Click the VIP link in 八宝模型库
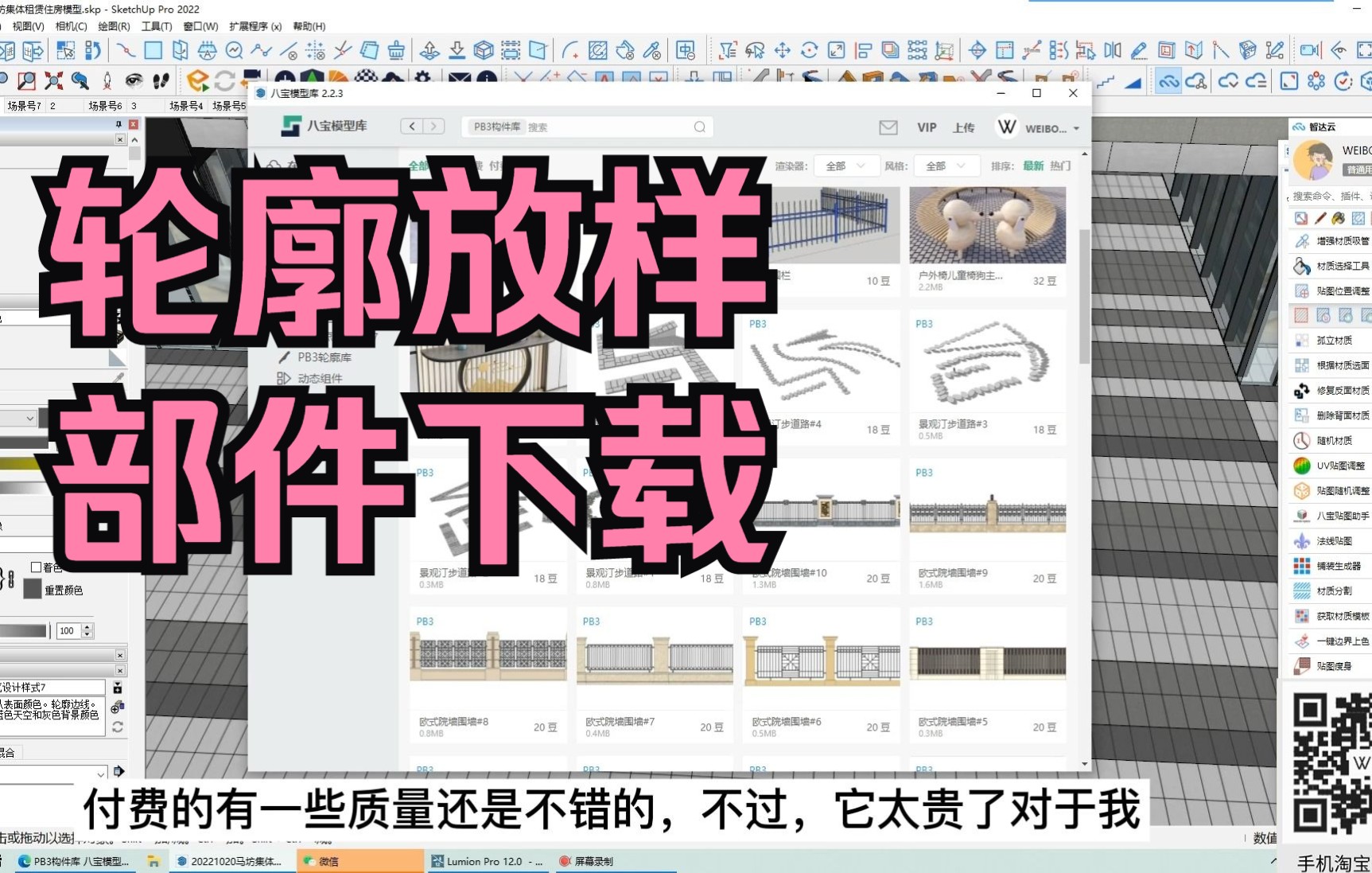 [927, 127]
